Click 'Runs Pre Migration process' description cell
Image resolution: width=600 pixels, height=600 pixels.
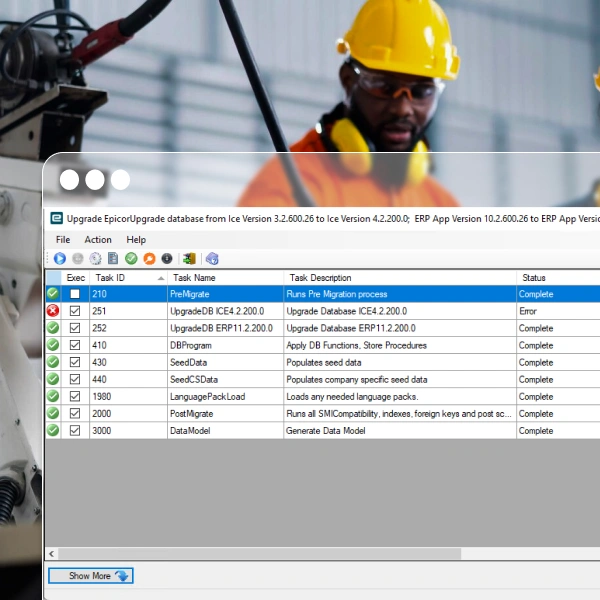400,294
